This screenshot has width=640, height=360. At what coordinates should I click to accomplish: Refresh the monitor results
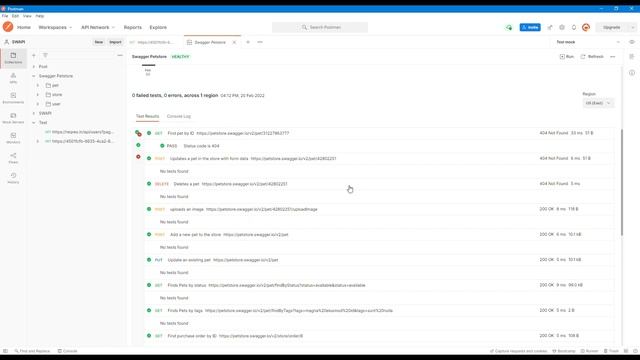point(592,57)
